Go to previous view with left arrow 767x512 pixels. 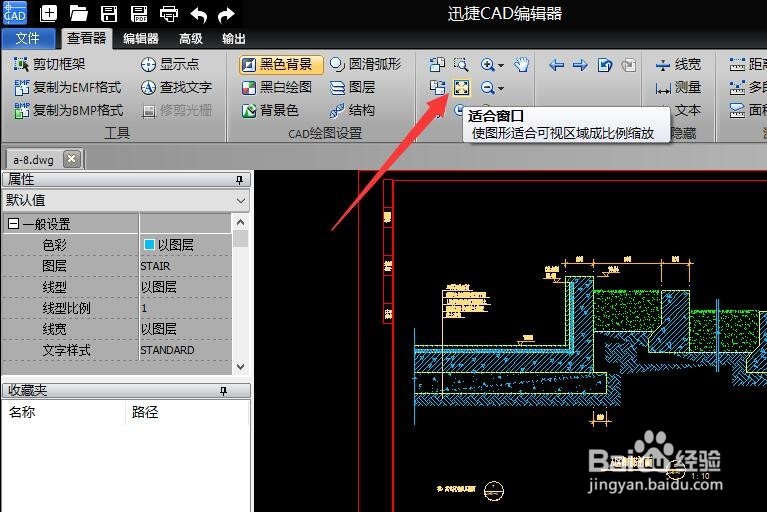556,65
